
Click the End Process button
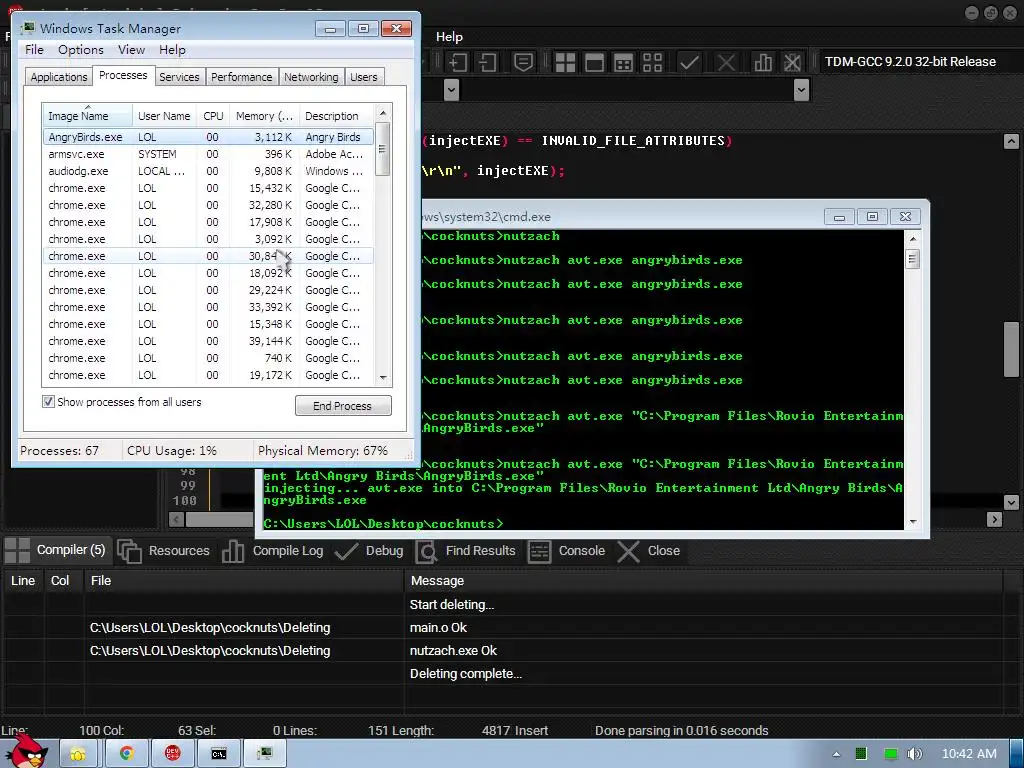(x=343, y=406)
